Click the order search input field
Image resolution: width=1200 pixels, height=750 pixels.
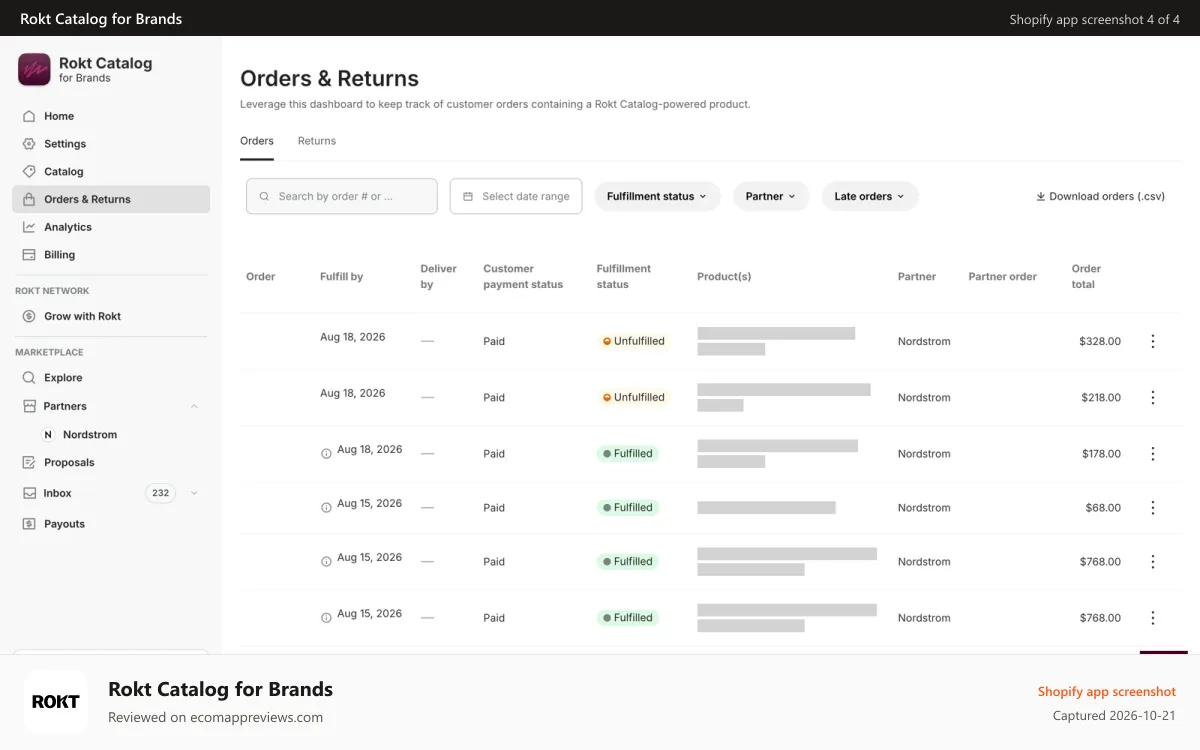tap(342, 197)
